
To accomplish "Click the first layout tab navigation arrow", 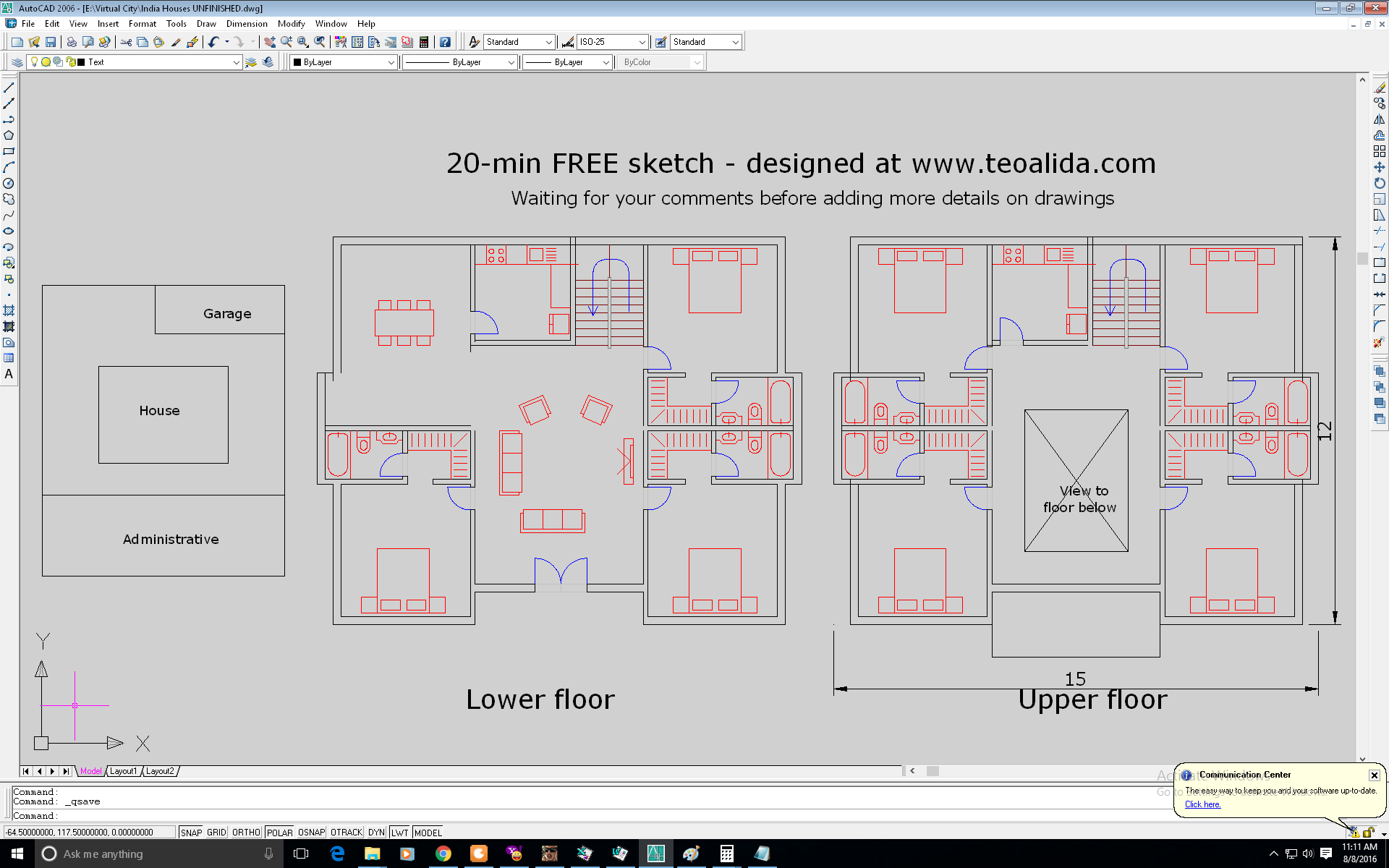I will (27, 771).
